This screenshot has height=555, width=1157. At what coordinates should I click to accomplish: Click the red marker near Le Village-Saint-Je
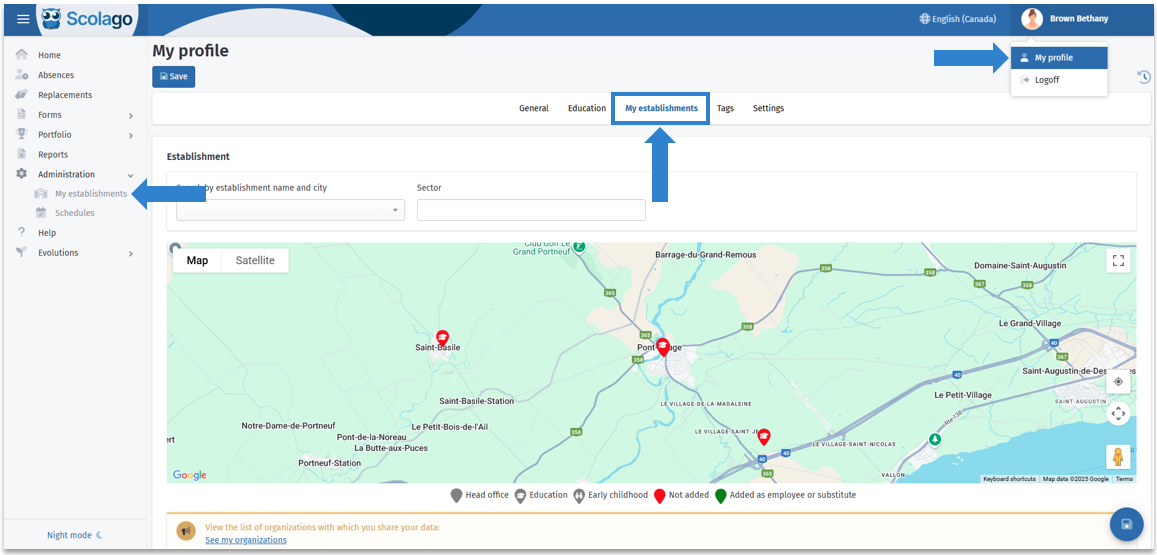click(764, 438)
